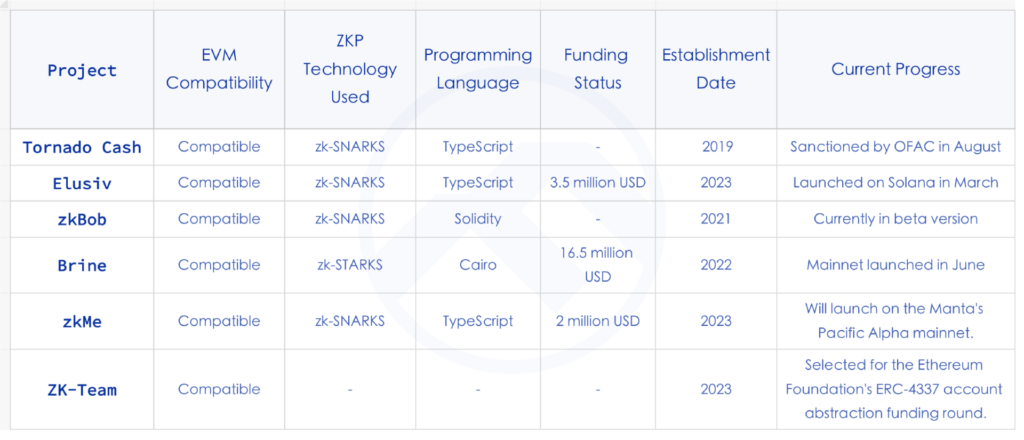Image resolution: width=1024 pixels, height=440 pixels.
Task: Click the 16.5 million USD cell
Action: [598, 265]
